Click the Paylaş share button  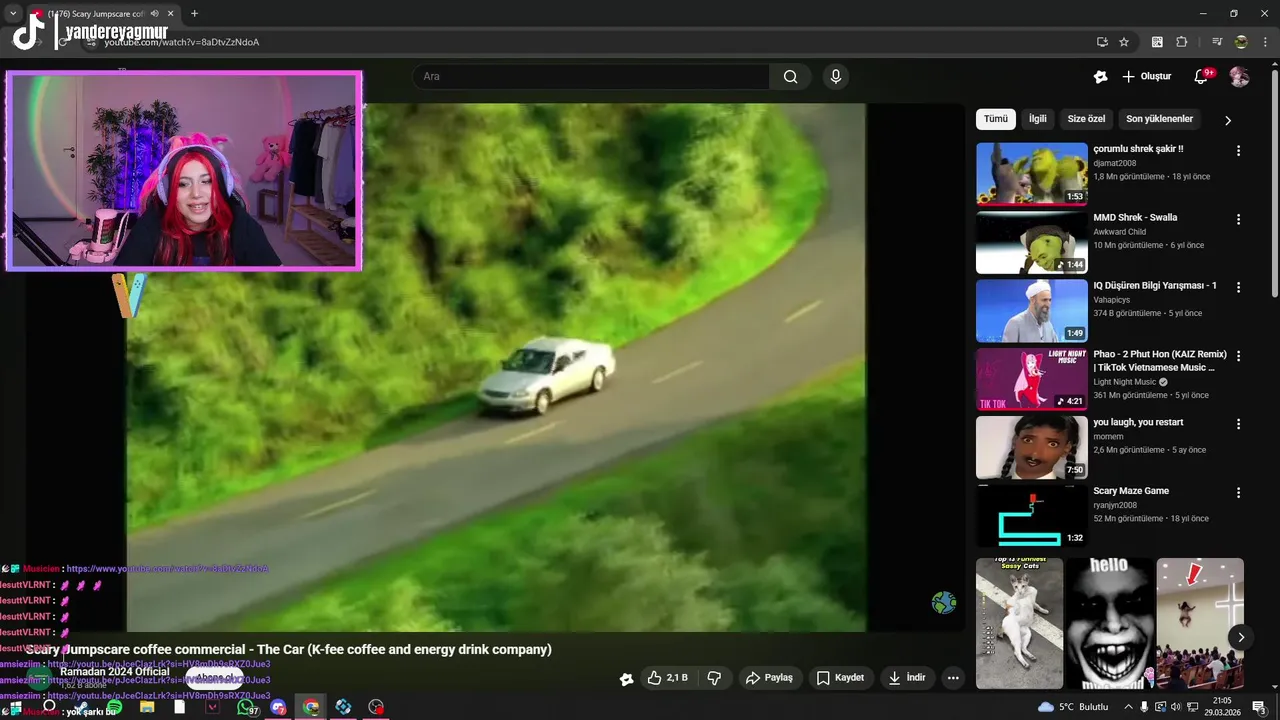(x=769, y=678)
